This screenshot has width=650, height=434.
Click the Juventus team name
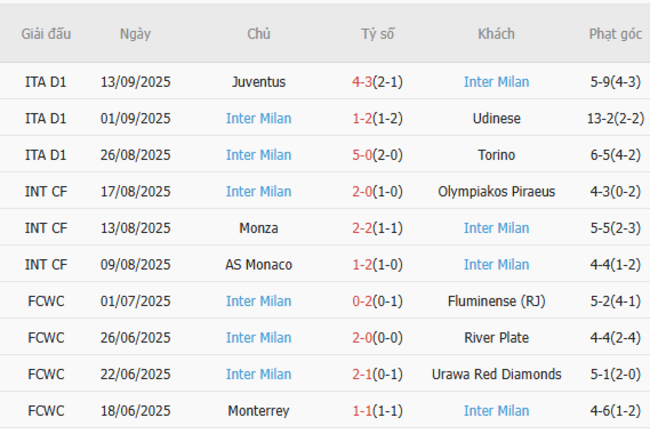(259, 82)
